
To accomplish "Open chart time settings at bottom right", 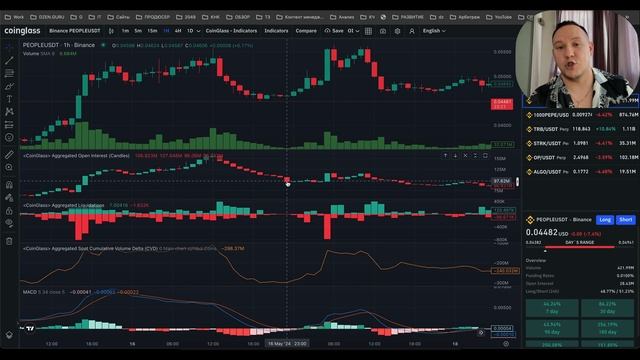I will point(506,344).
